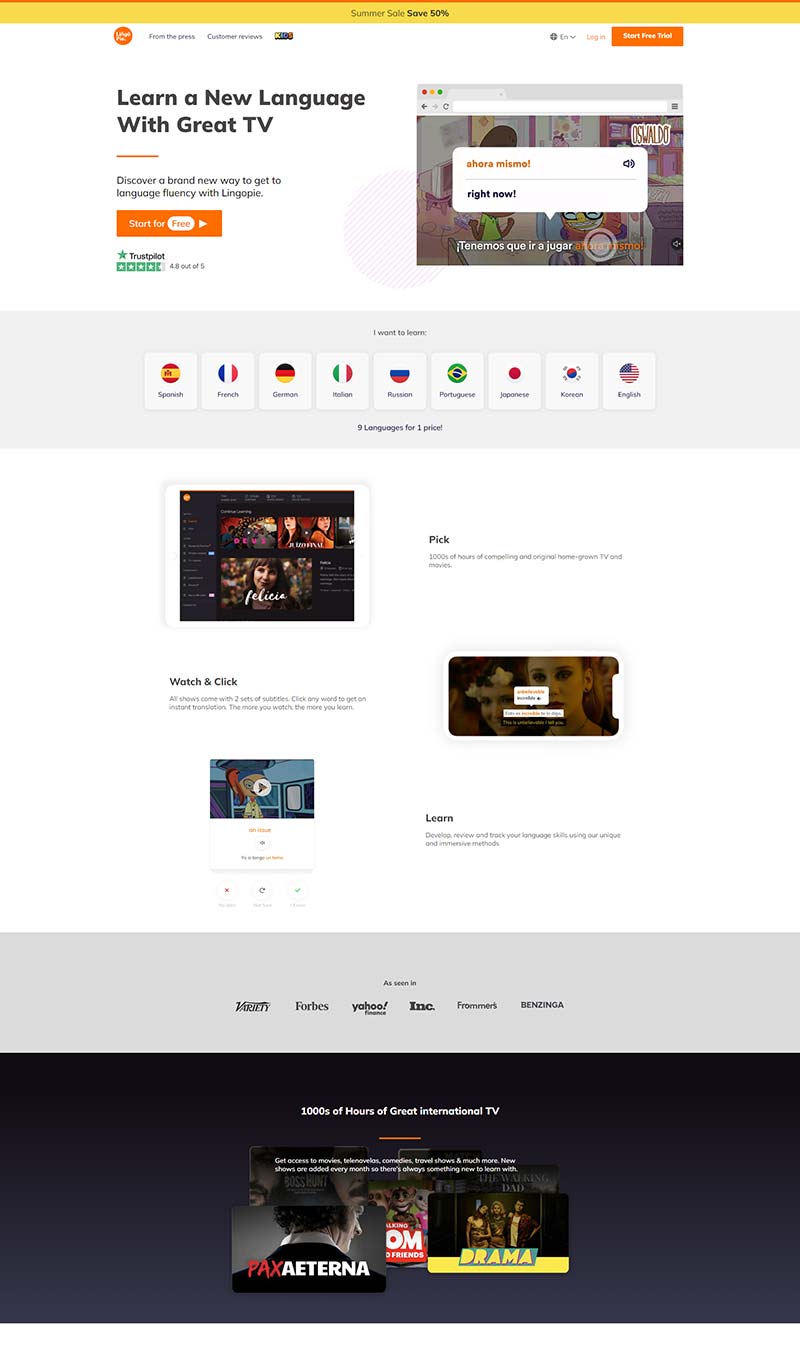Click the right now! translation text
The height and width of the screenshot is (1350, 800).
coord(491,194)
